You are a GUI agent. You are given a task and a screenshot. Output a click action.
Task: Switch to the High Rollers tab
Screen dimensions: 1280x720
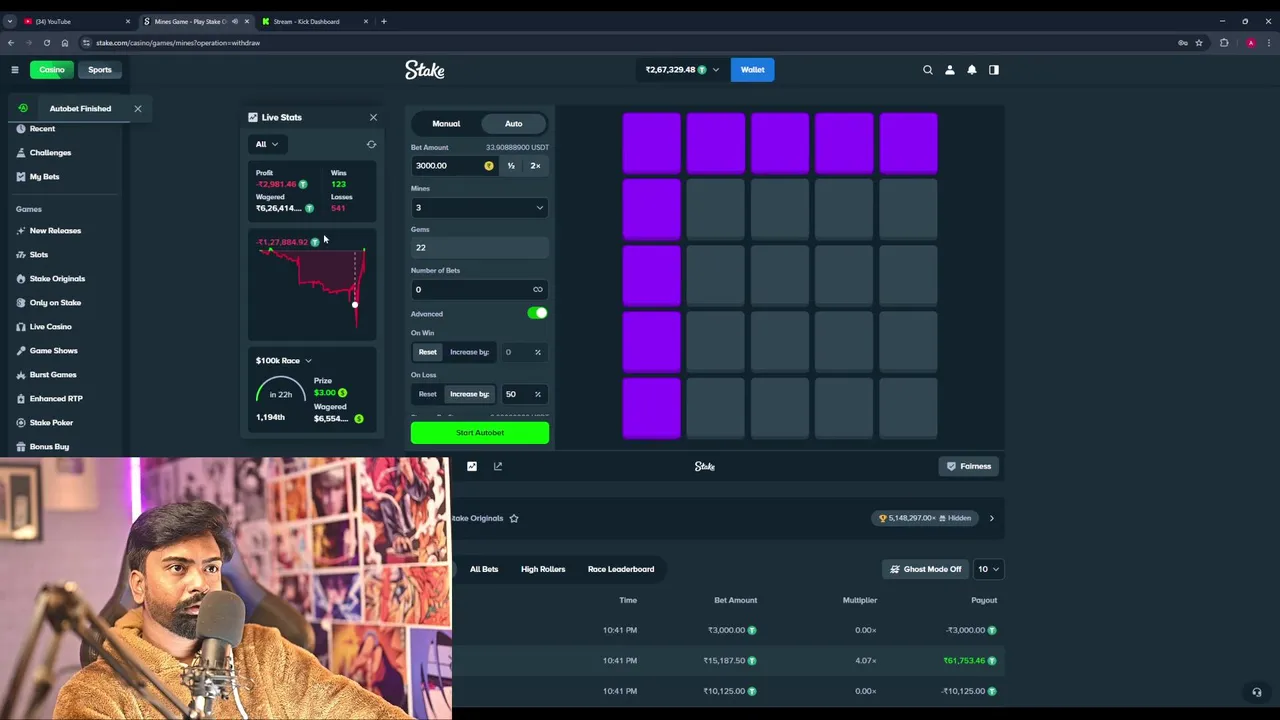[543, 569]
